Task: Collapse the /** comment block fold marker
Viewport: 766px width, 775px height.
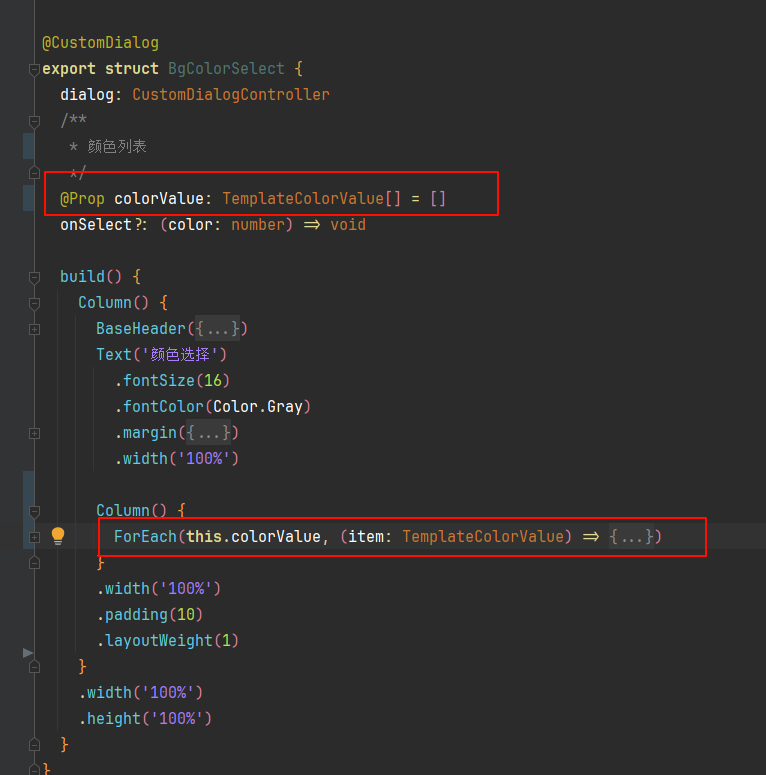Action: coord(34,121)
